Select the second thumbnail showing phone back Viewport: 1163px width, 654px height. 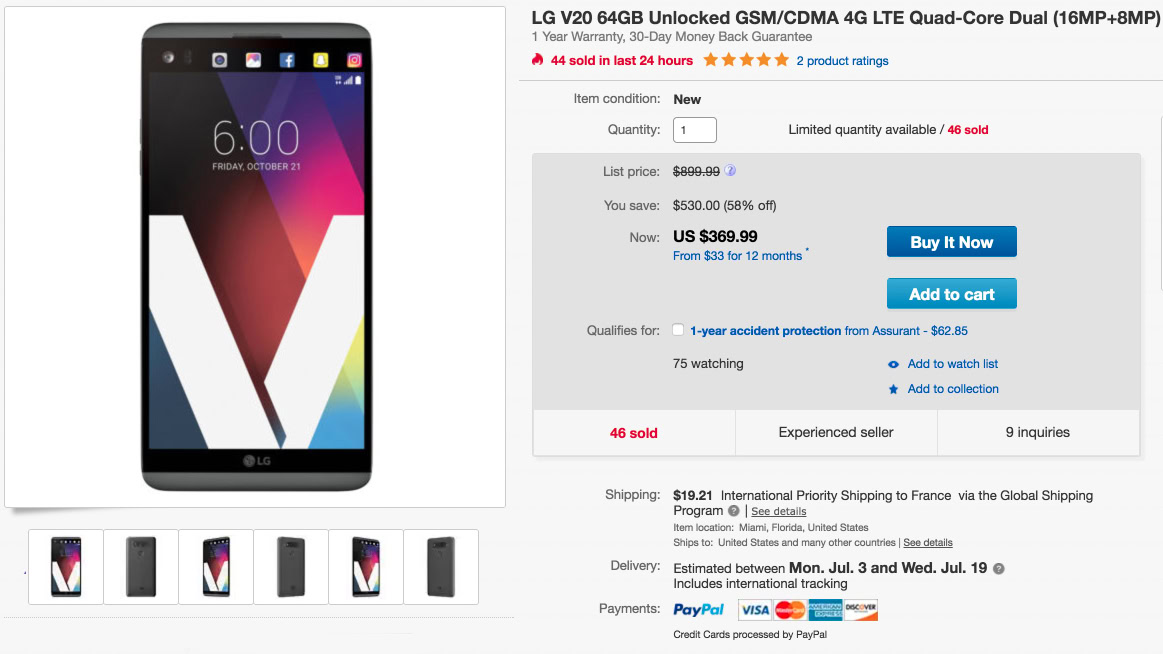coord(141,567)
